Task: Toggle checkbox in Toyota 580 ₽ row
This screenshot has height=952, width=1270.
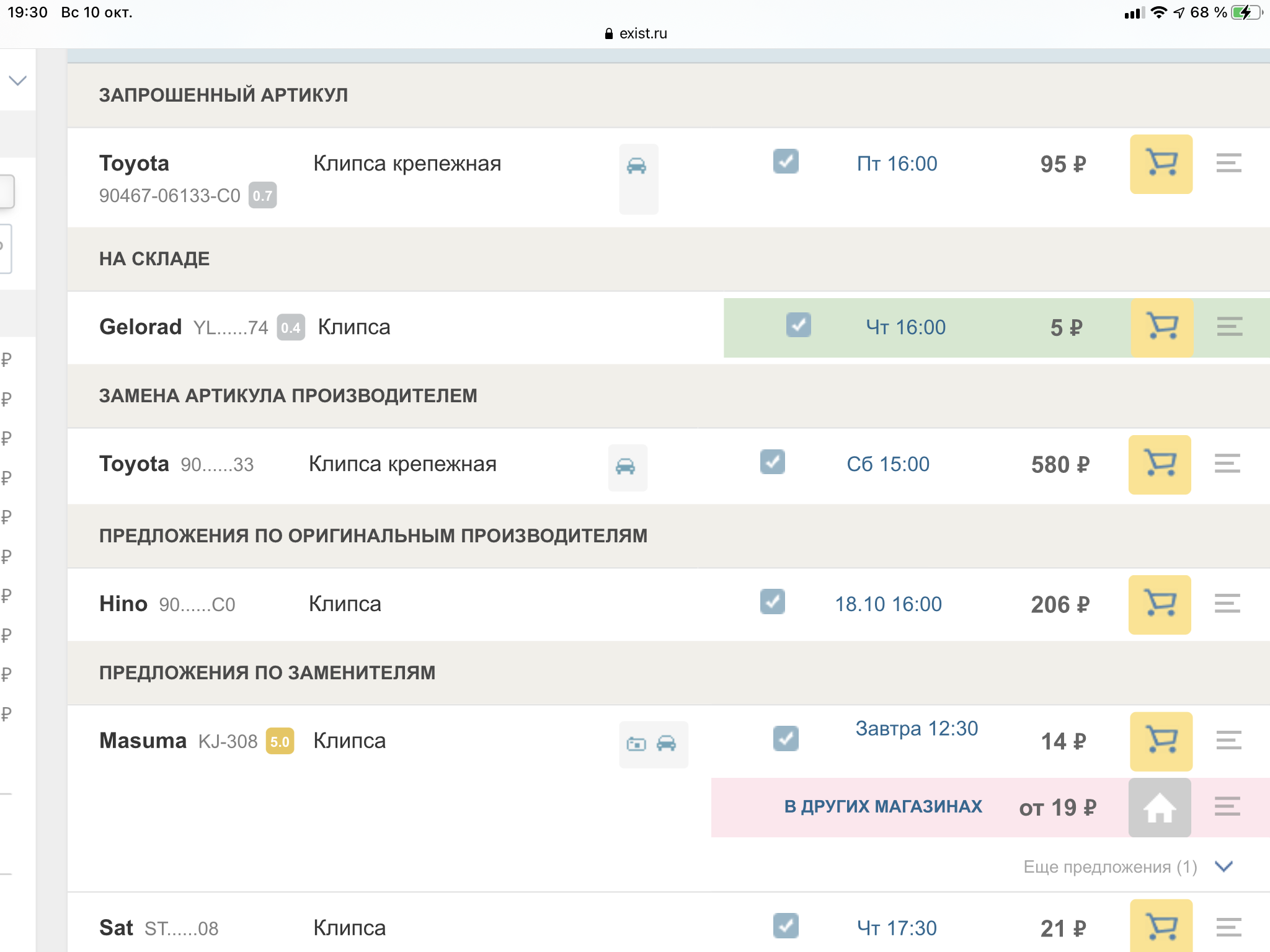Action: 773,462
